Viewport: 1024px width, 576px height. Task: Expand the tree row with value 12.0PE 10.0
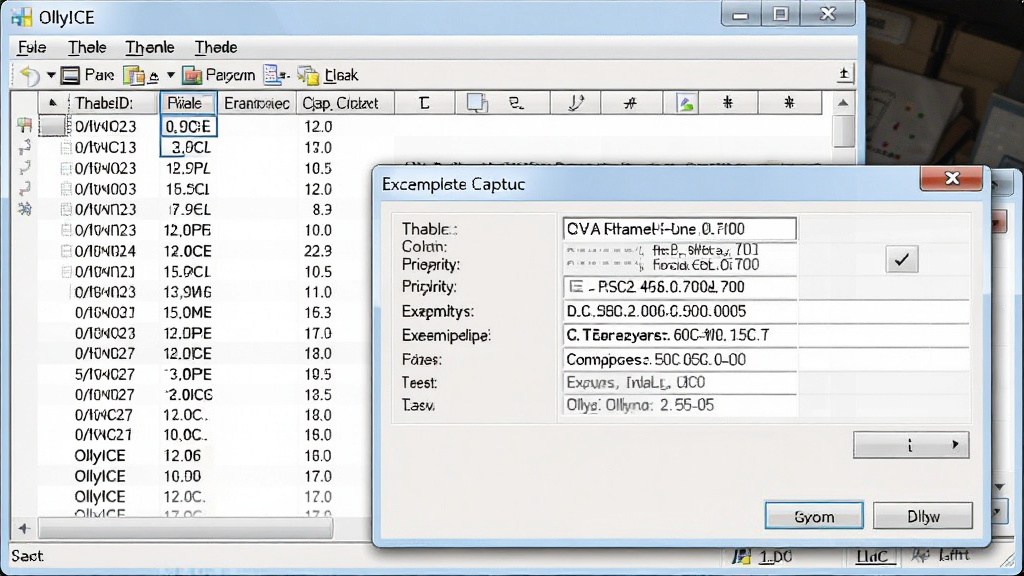click(x=66, y=230)
